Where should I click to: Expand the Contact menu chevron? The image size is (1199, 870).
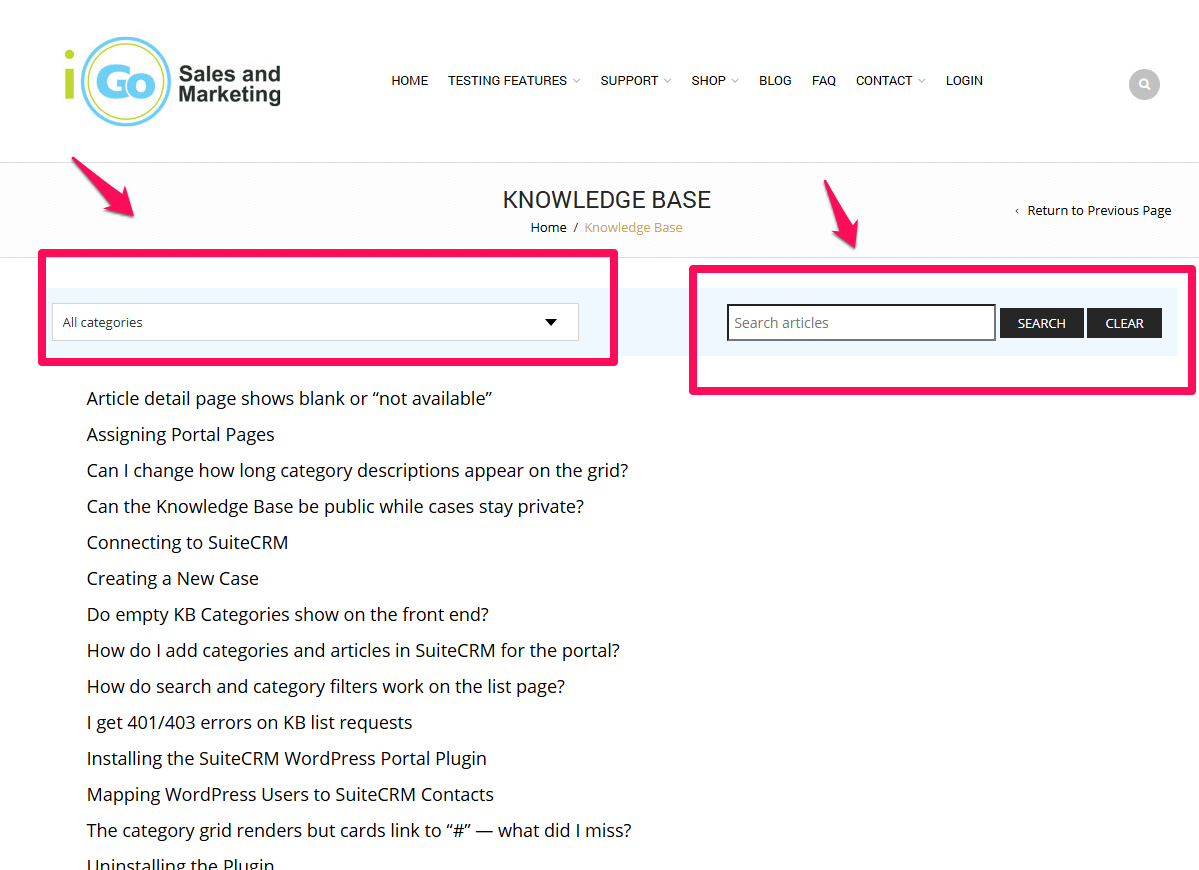(x=921, y=81)
